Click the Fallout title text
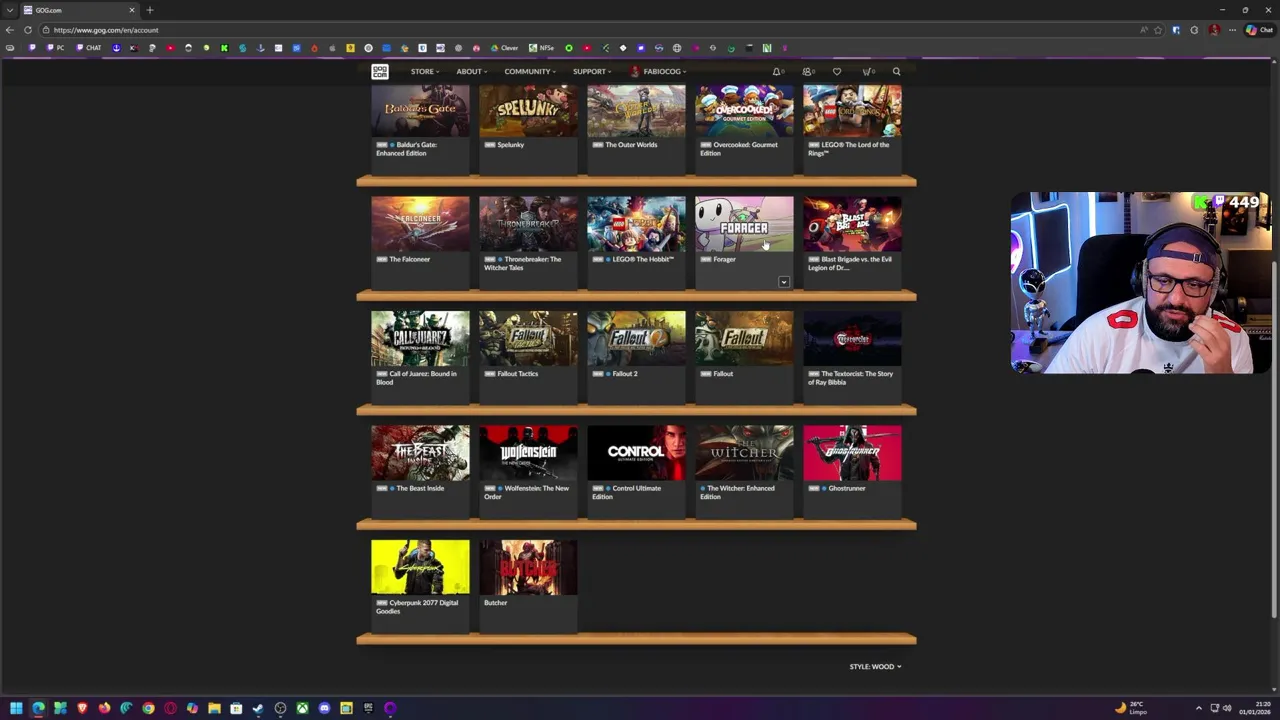Image resolution: width=1280 pixels, height=720 pixels. [723, 374]
